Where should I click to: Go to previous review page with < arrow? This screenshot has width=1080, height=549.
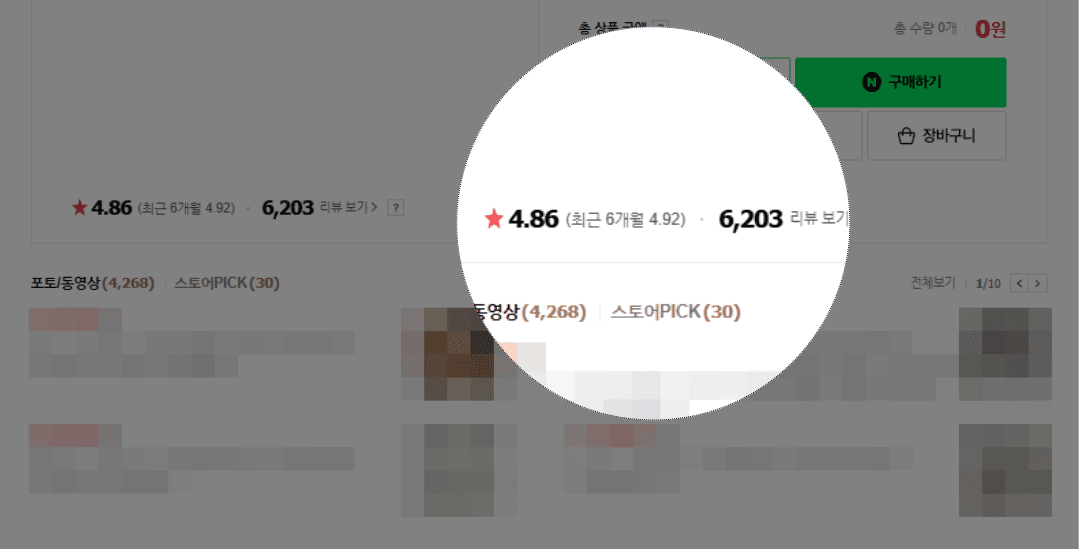1019,282
